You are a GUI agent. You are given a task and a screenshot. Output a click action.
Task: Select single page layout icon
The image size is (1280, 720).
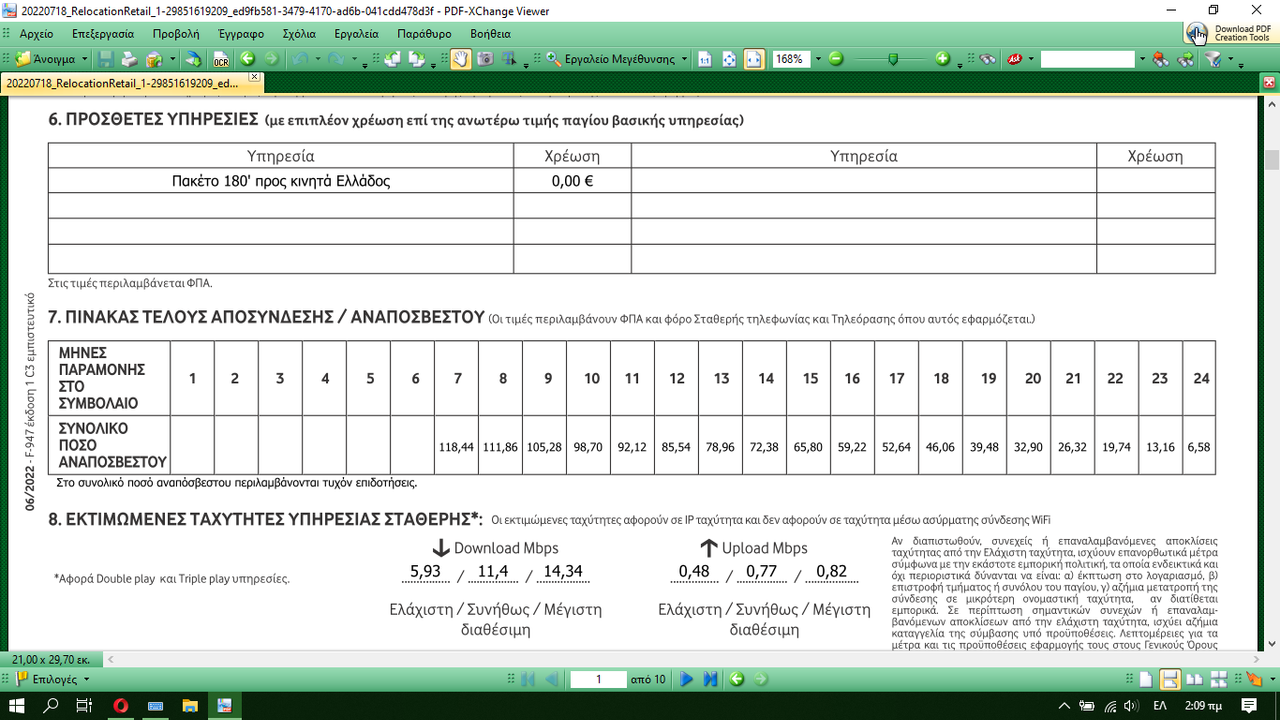[x=1146, y=679]
